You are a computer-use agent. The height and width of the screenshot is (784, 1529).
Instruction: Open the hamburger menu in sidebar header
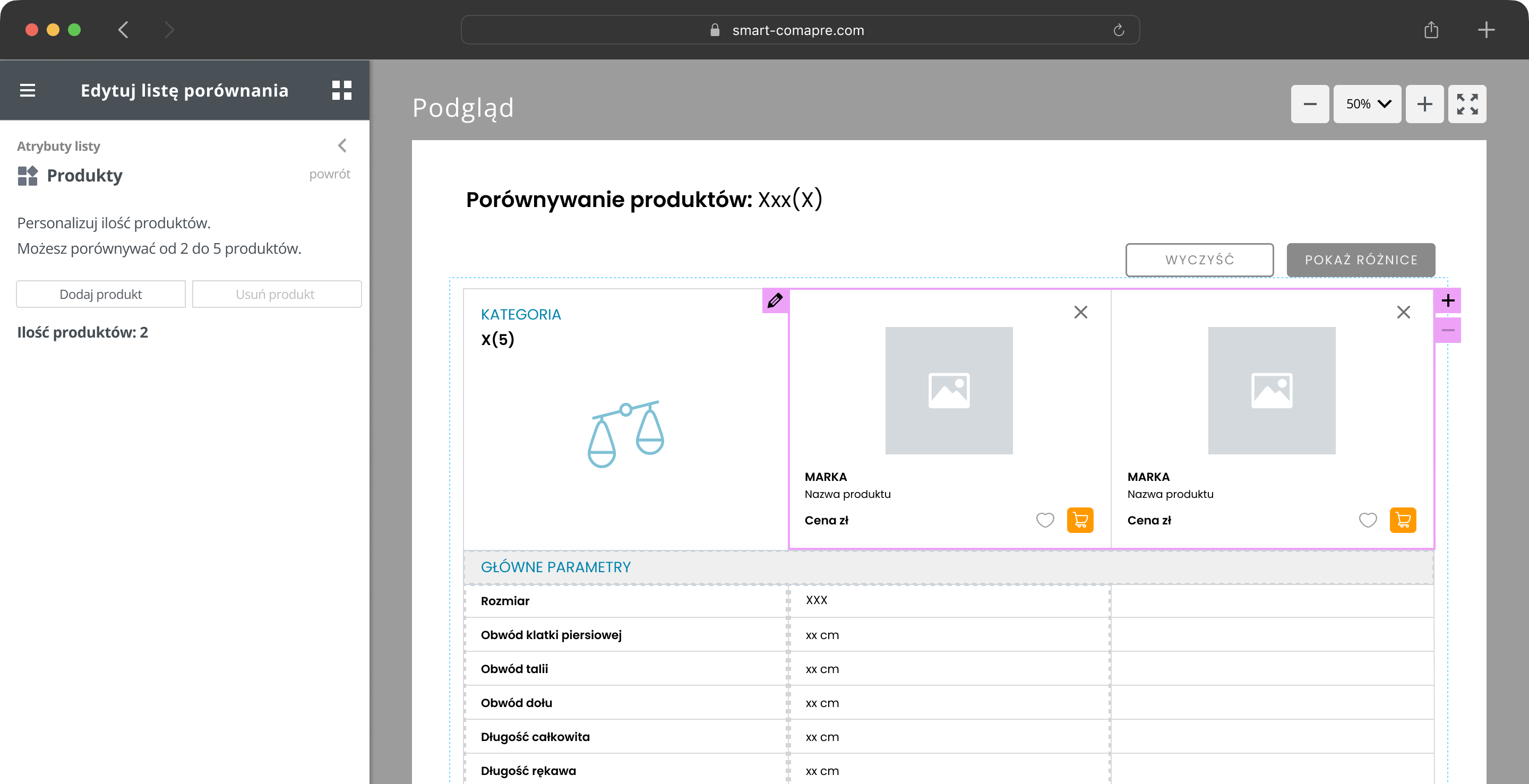click(x=27, y=90)
